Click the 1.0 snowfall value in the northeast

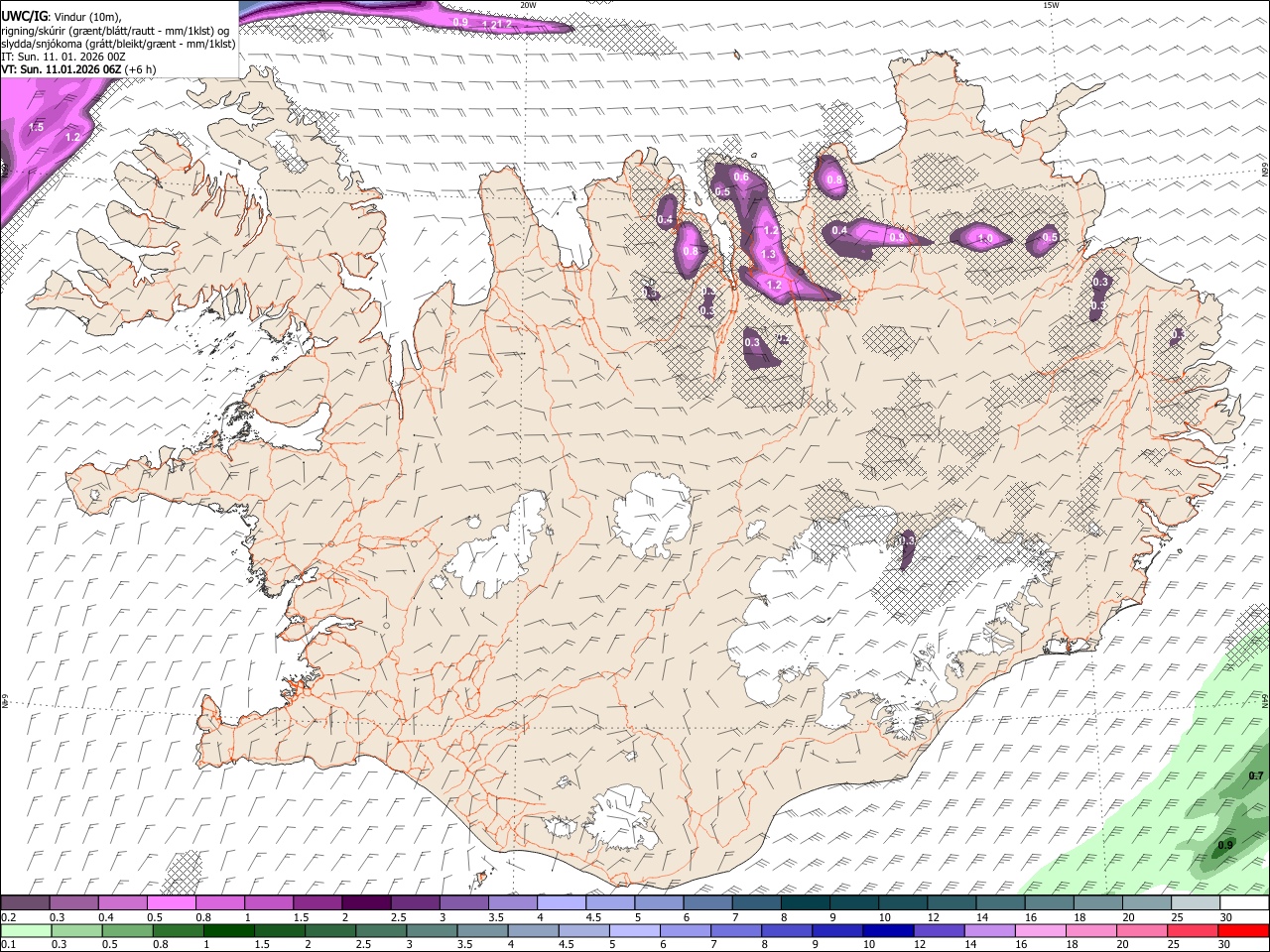tap(985, 238)
